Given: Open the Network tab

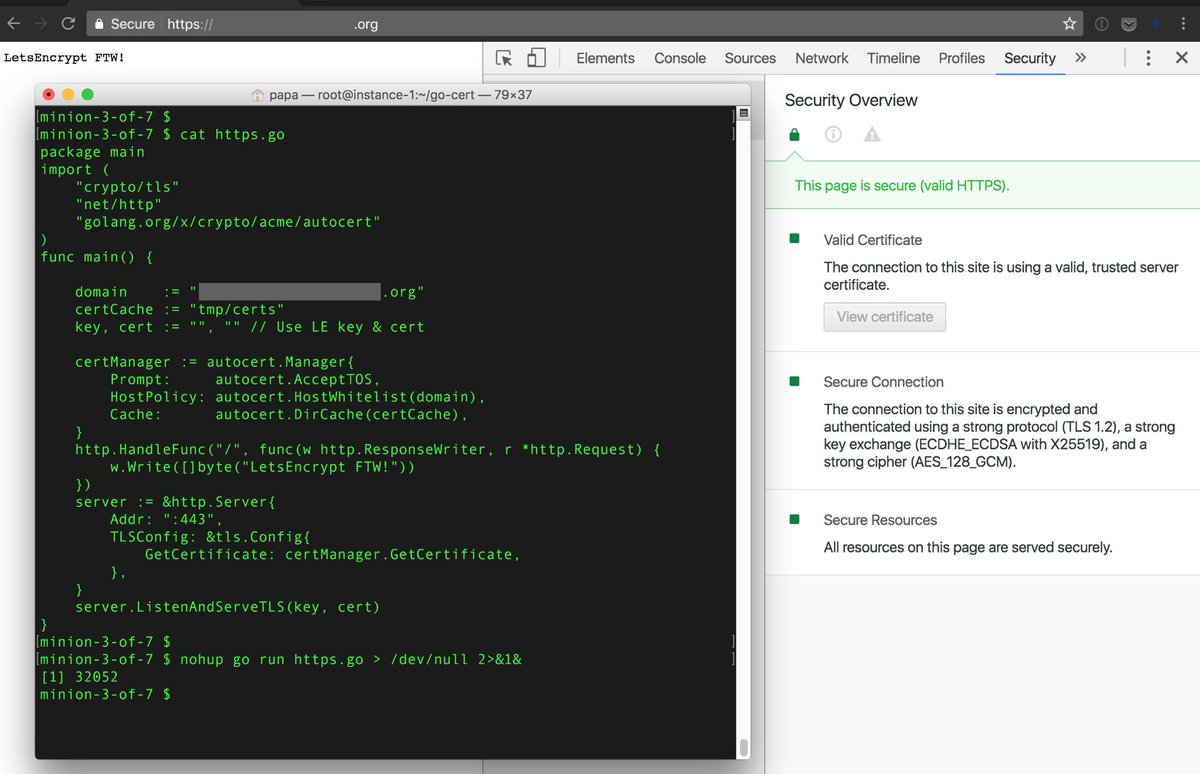Looking at the screenshot, I should [x=822, y=58].
